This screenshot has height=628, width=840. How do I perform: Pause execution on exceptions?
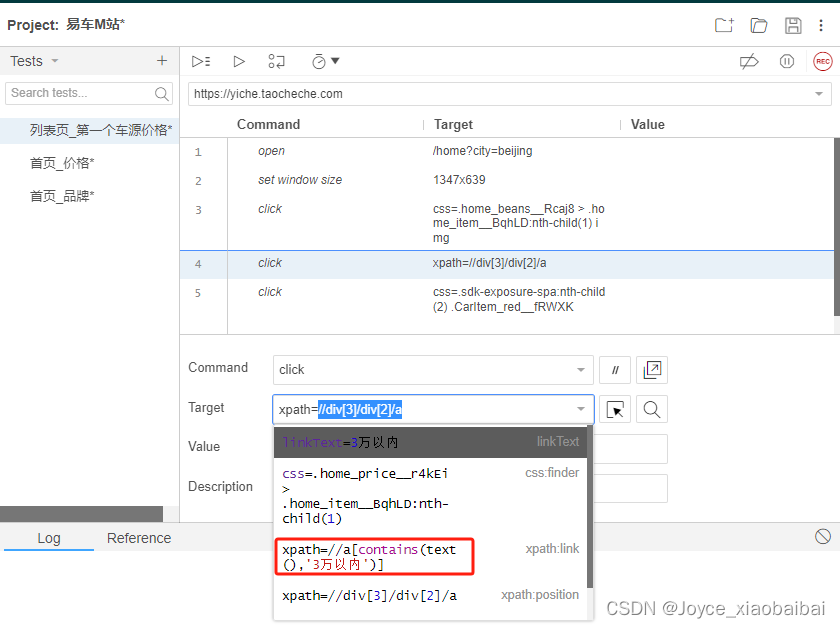click(786, 61)
